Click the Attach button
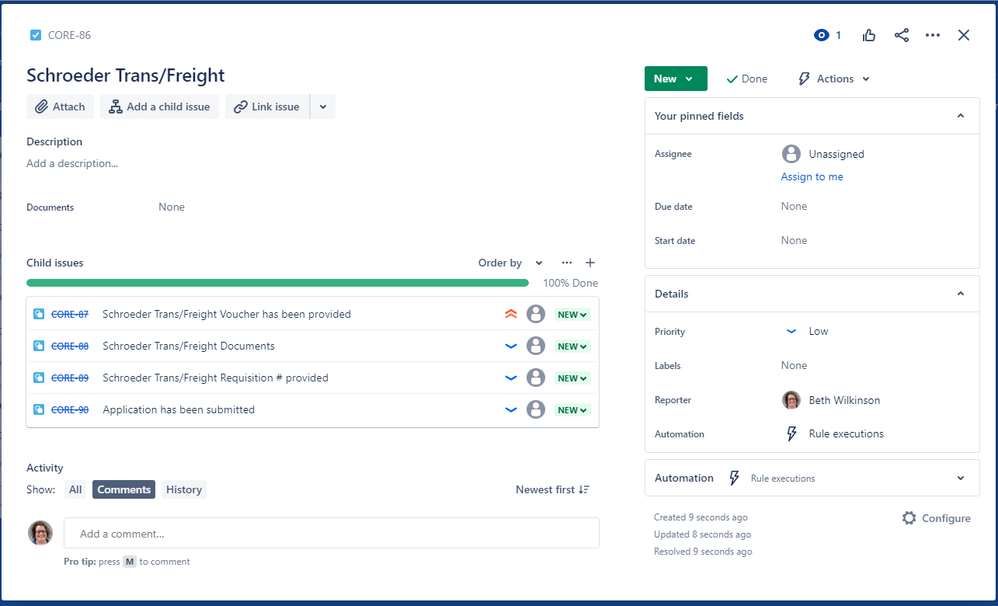 click(x=59, y=106)
